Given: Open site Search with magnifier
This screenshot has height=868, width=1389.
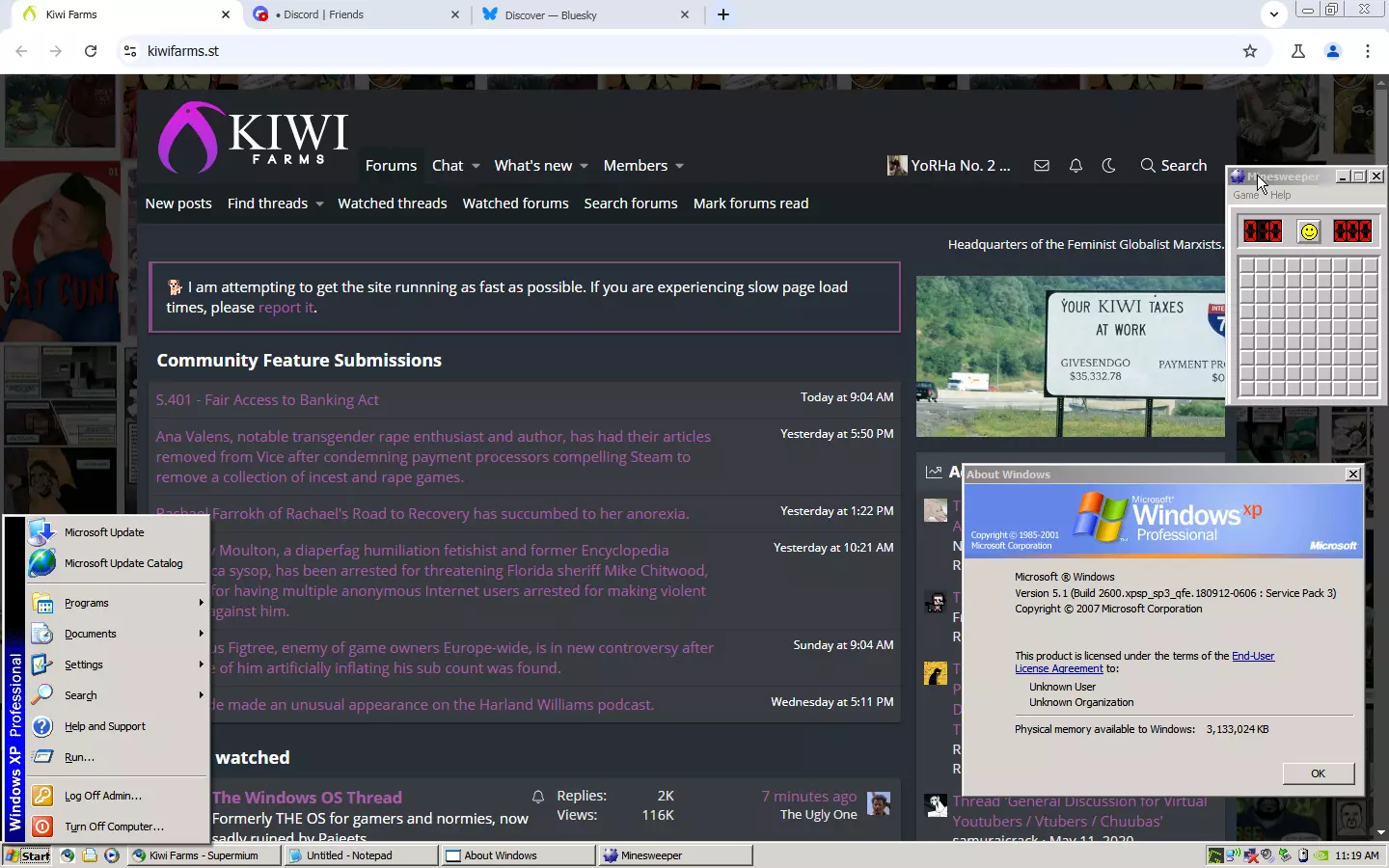Looking at the screenshot, I should (x=1174, y=166).
